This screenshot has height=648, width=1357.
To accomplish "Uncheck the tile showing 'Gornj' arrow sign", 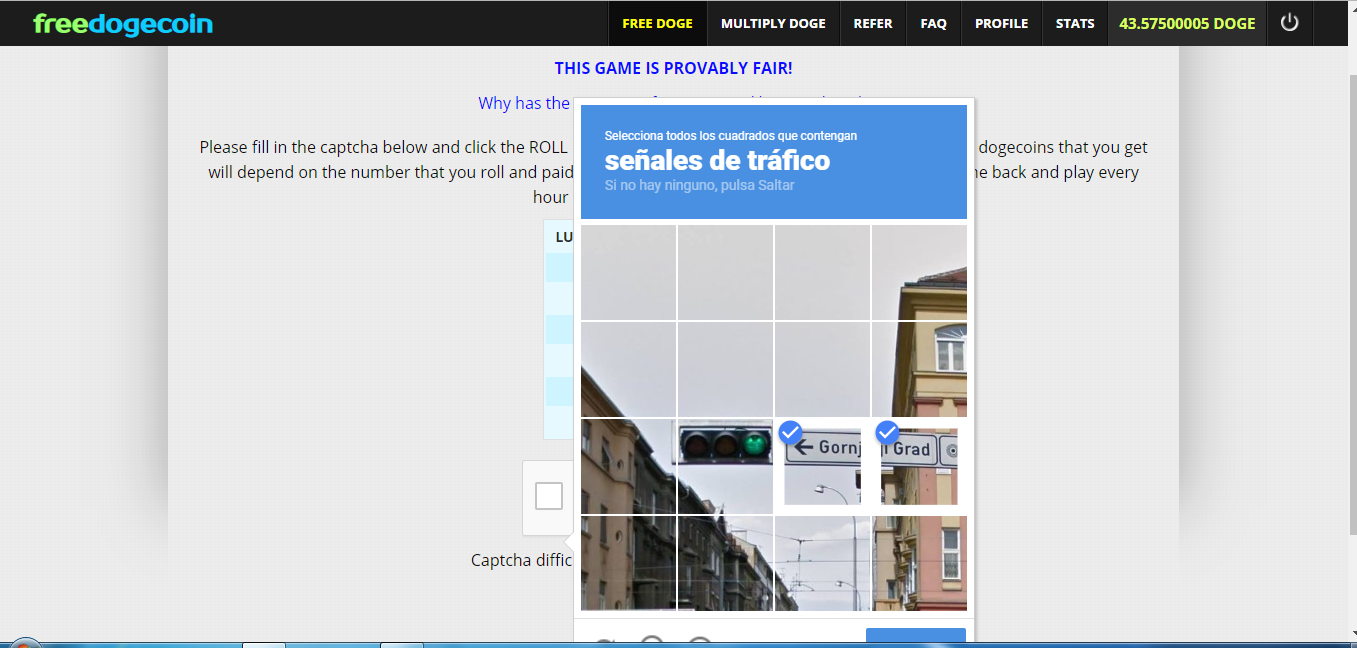I will pyautogui.click(x=823, y=466).
